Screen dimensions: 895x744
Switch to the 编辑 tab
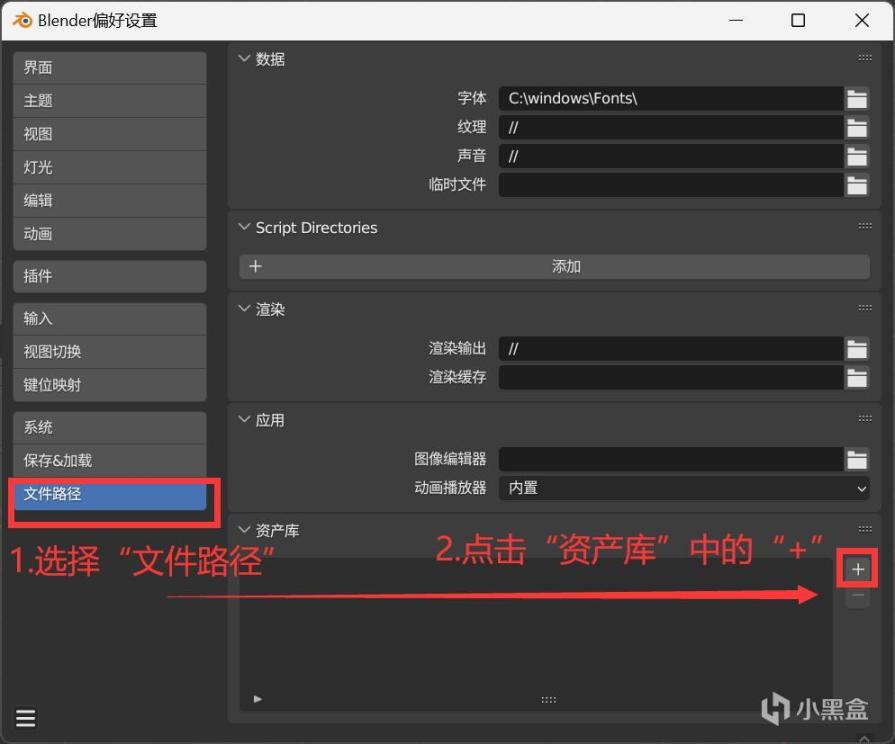coord(110,200)
